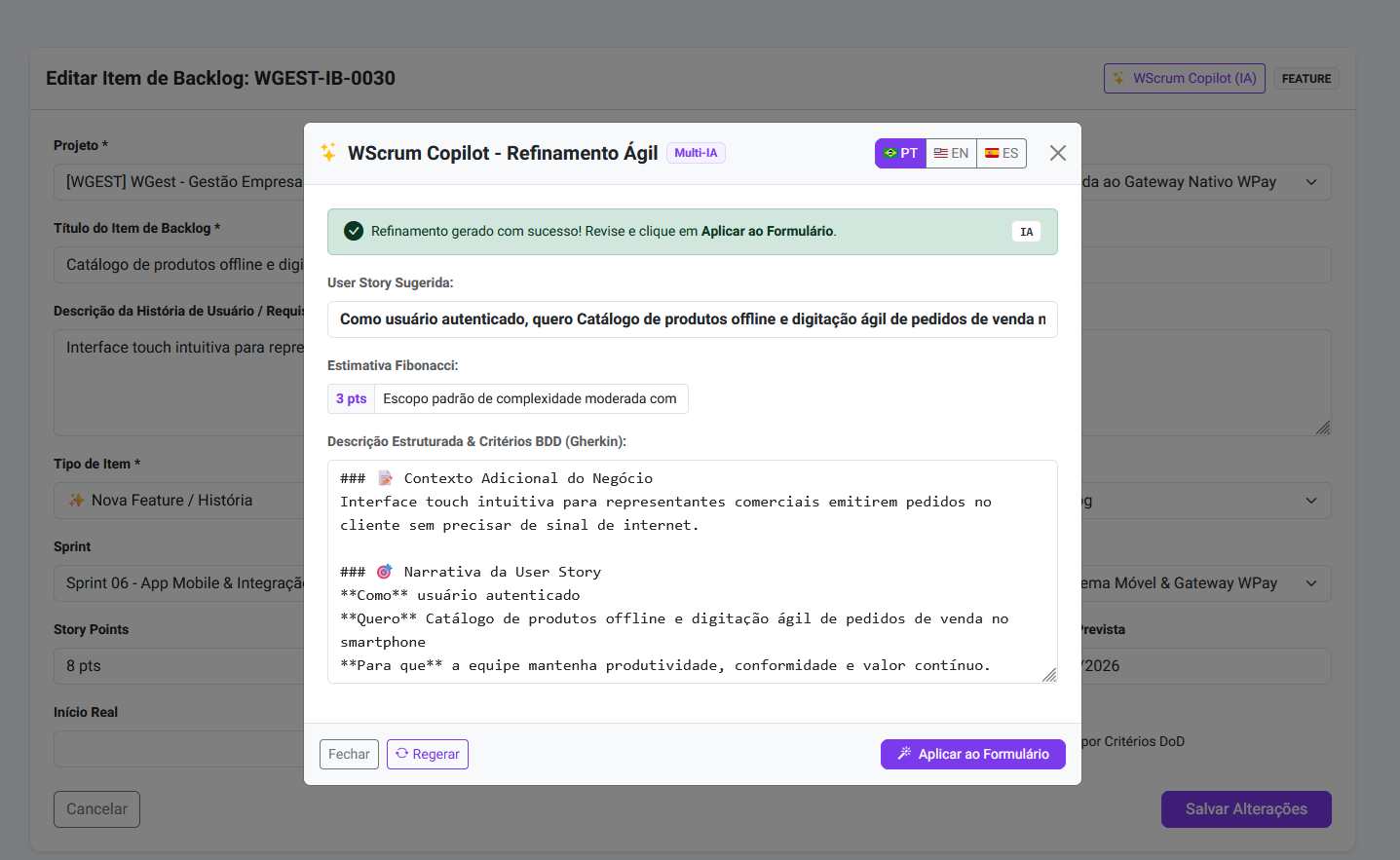This screenshot has width=1400, height=860.
Task: Click inside the BDD description textarea
Action: pos(692,572)
